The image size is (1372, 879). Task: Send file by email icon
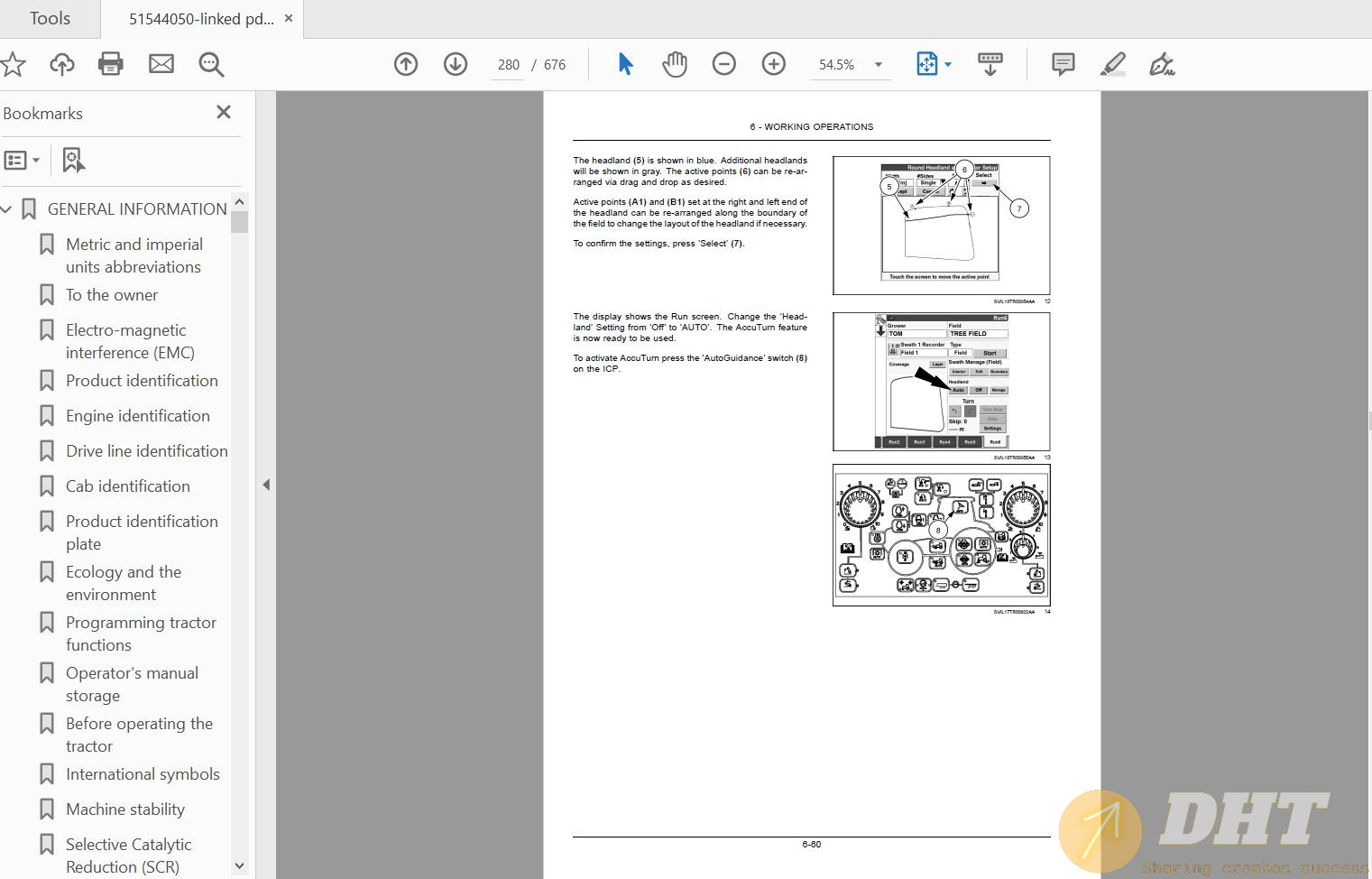[x=161, y=64]
